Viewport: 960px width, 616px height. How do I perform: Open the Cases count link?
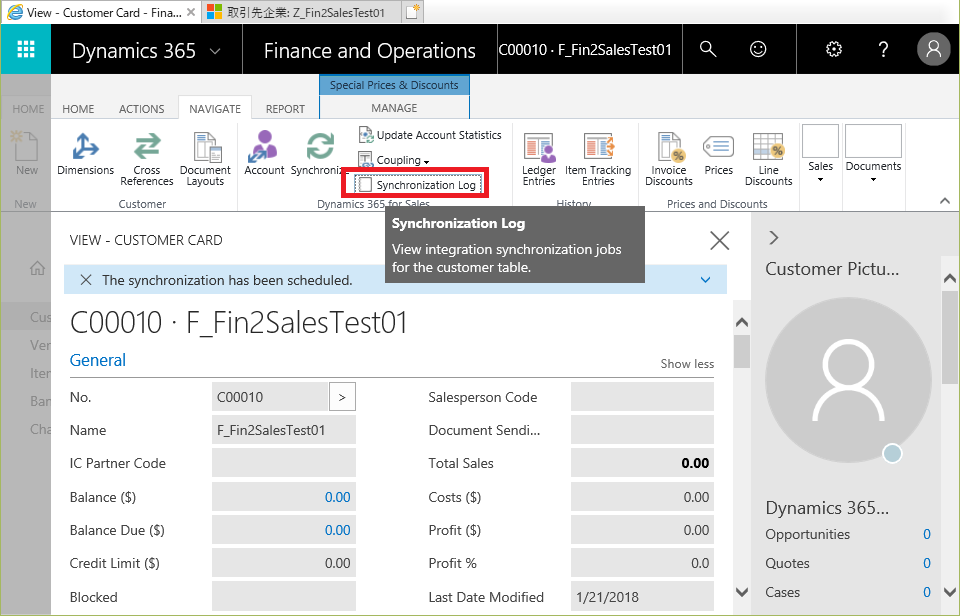click(x=926, y=592)
